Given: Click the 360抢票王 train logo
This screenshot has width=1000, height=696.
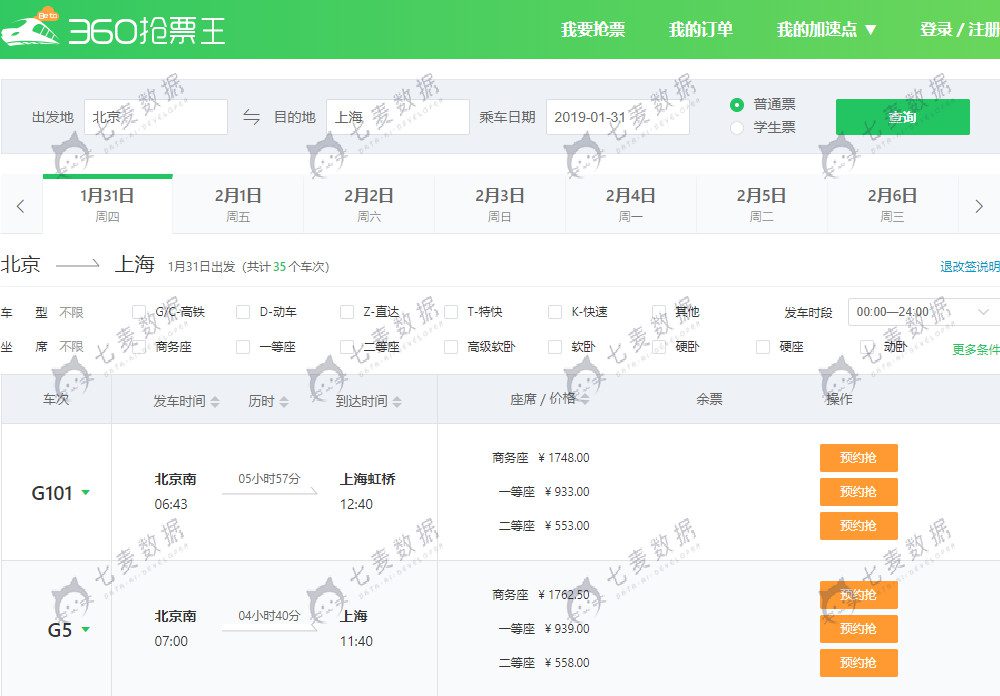Looking at the screenshot, I should (112, 29).
